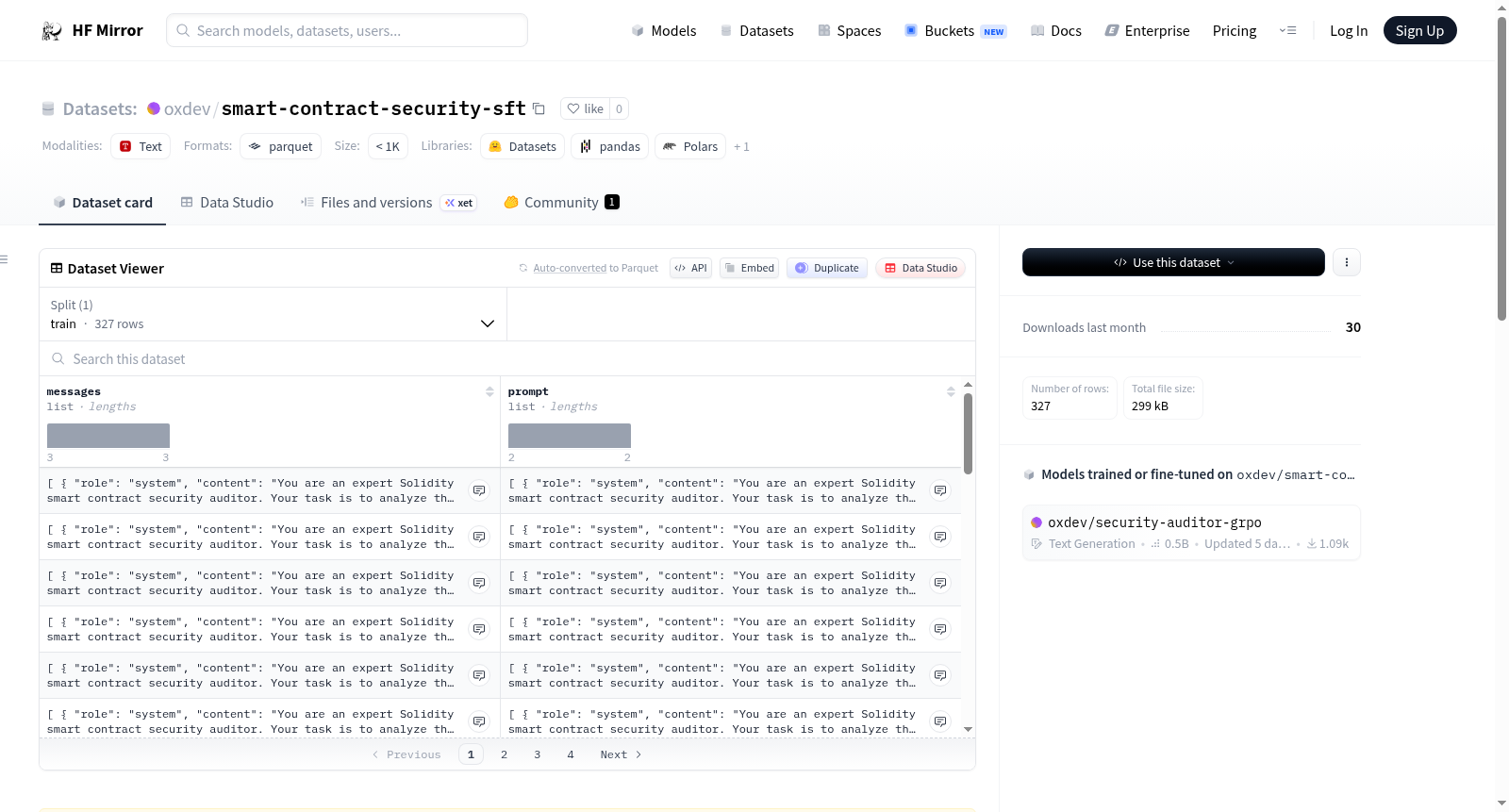Viewport: 1509px width, 812px height.
Task: Open the oxdev owner link
Action: [188, 108]
